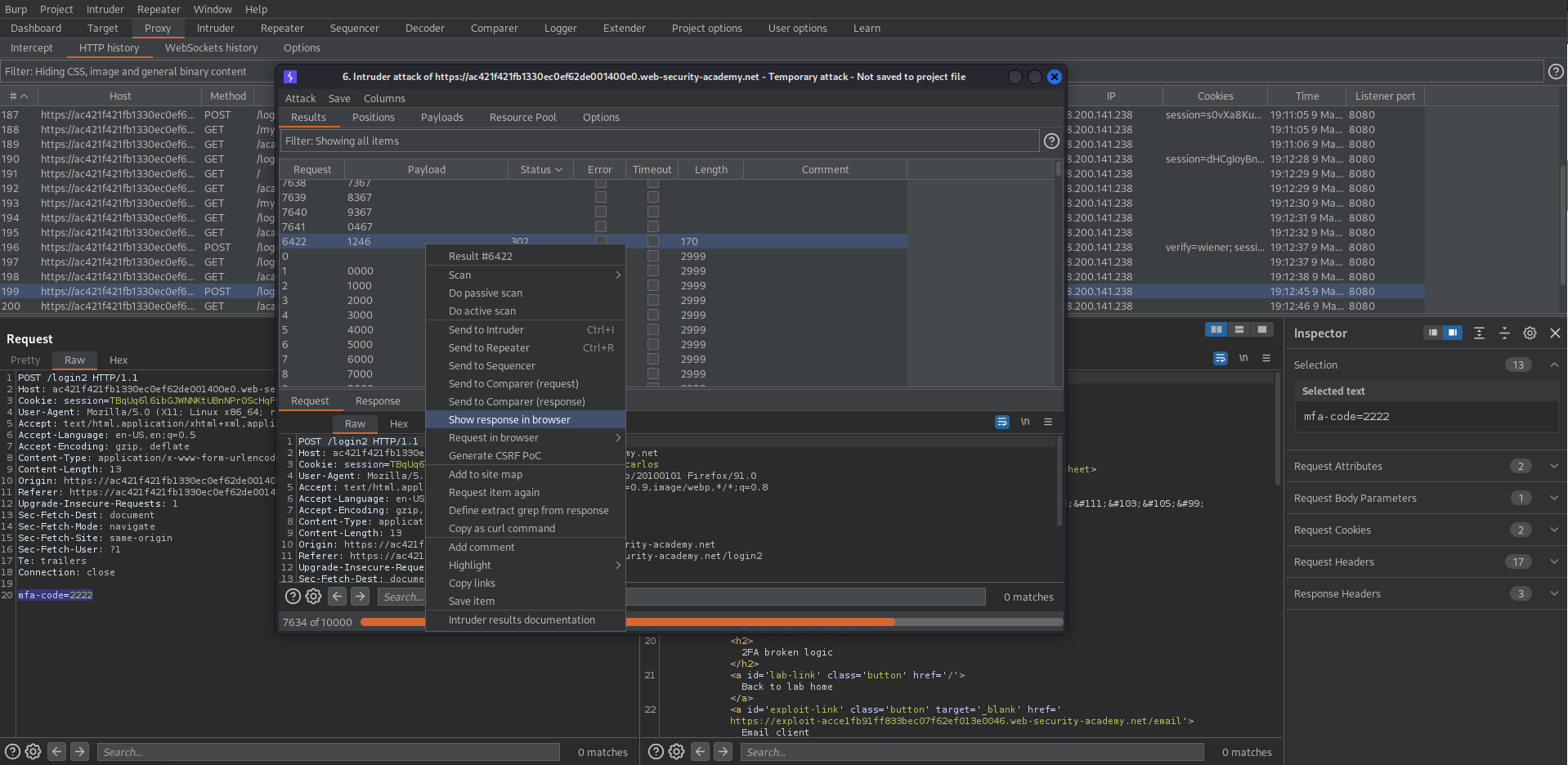Collapse the Selection section in Inspector
The image size is (1568, 765).
1554,365
